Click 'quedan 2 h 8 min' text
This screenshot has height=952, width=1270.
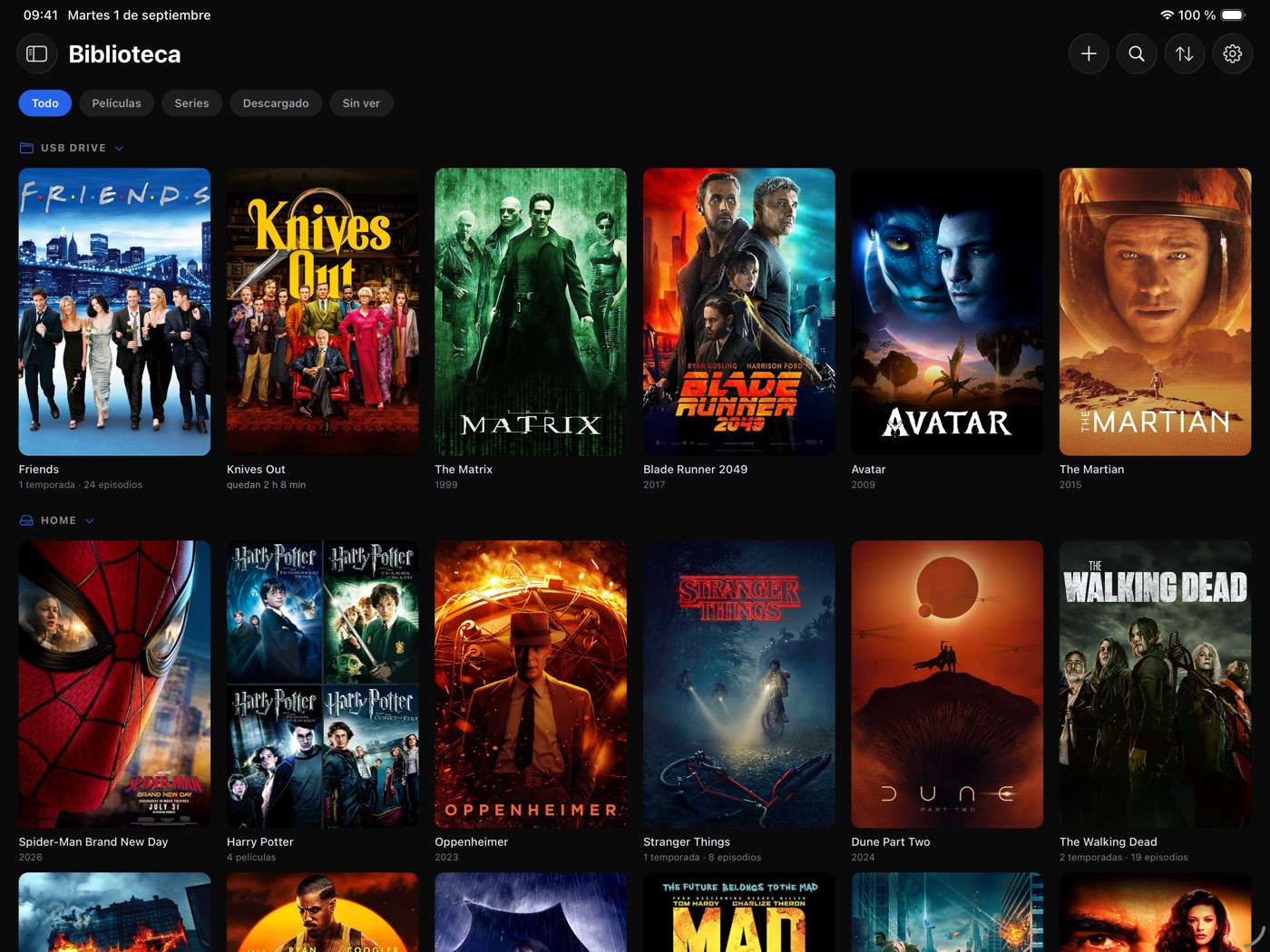pyautogui.click(x=267, y=485)
